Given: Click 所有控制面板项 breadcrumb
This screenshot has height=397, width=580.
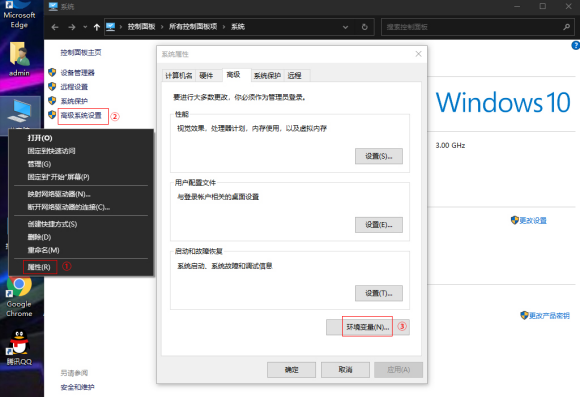Looking at the screenshot, I should pyautogui.click(x=193, y=27).
